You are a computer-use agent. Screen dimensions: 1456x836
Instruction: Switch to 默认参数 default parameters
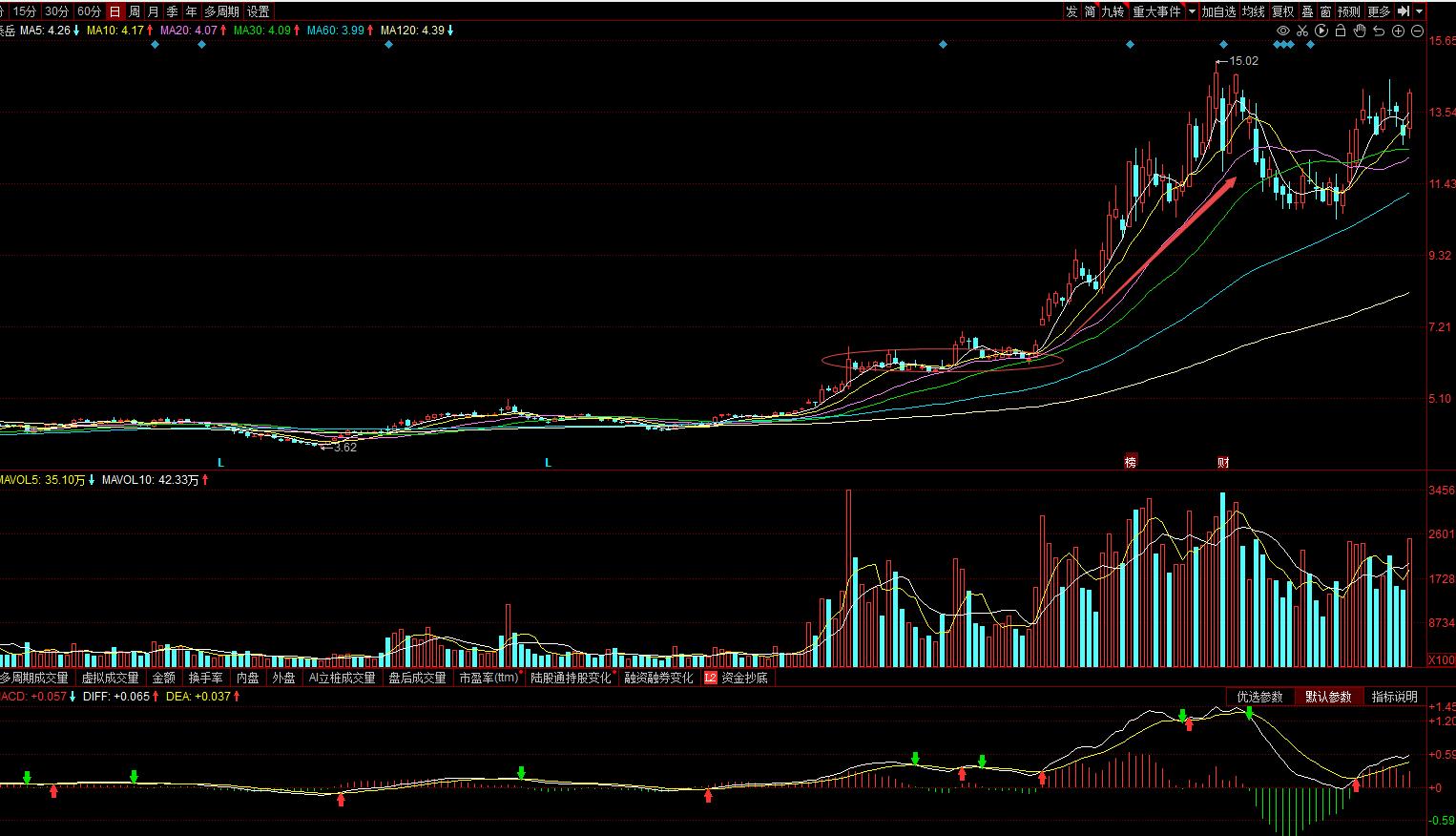coord(1329,697)
